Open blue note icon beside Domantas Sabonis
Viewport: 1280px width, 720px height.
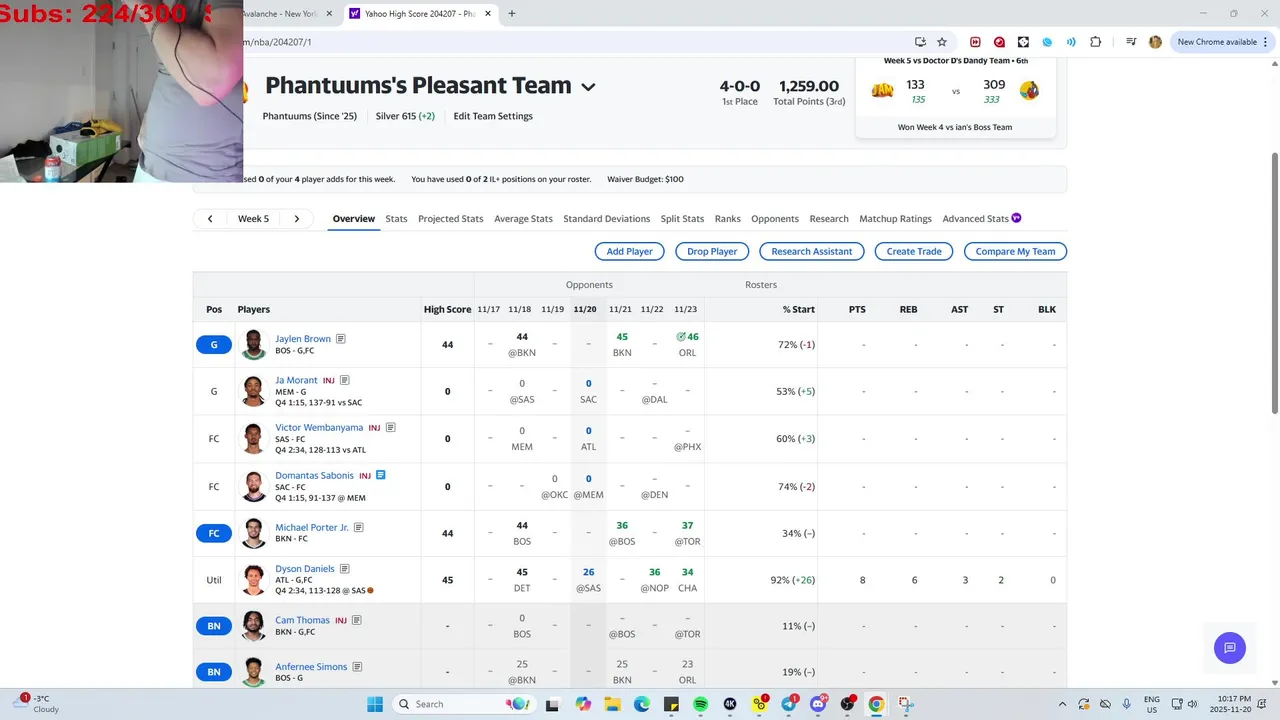[x=381, y=475]
